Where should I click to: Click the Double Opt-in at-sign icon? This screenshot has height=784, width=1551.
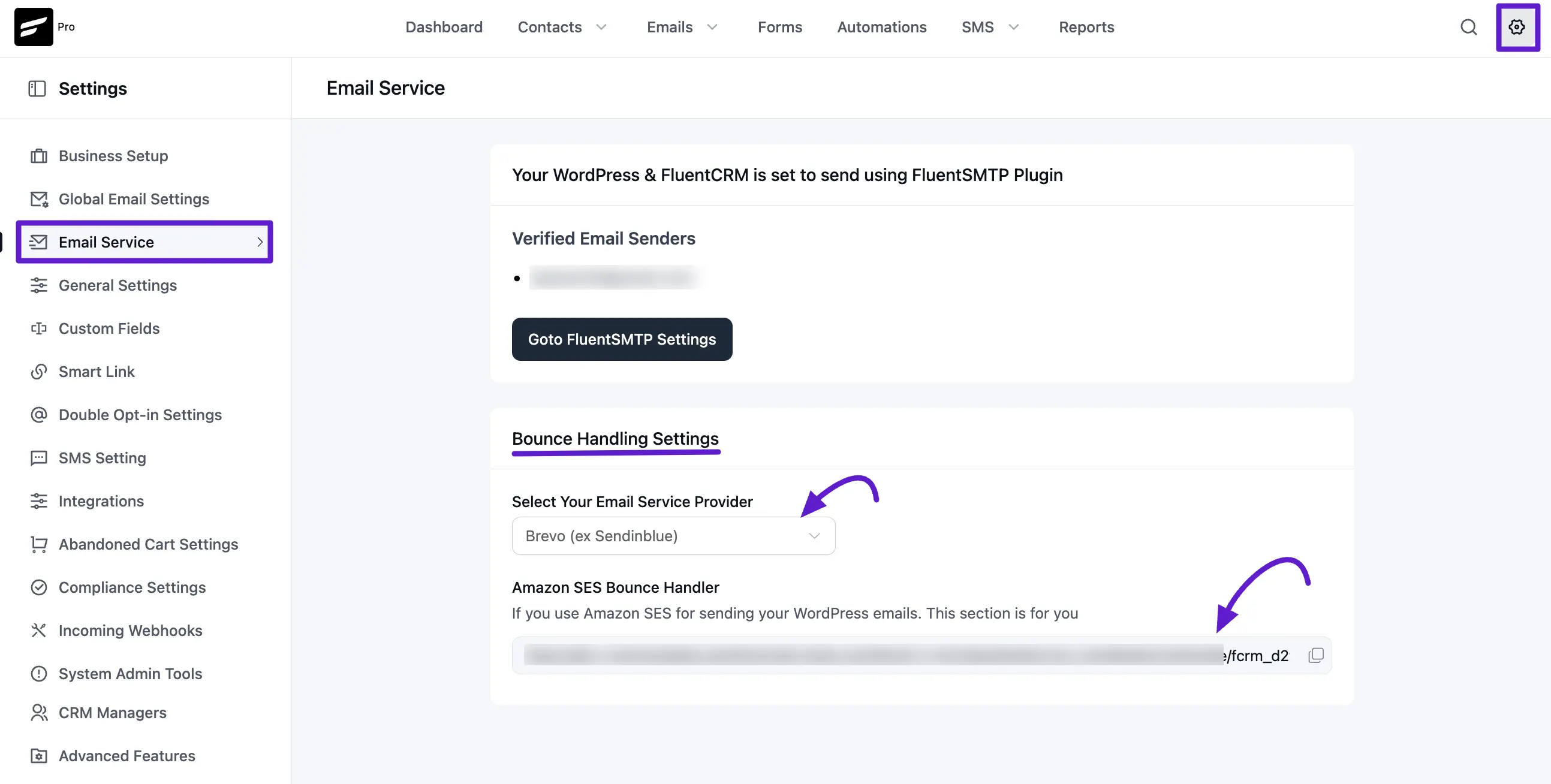(x=39, y=415)
